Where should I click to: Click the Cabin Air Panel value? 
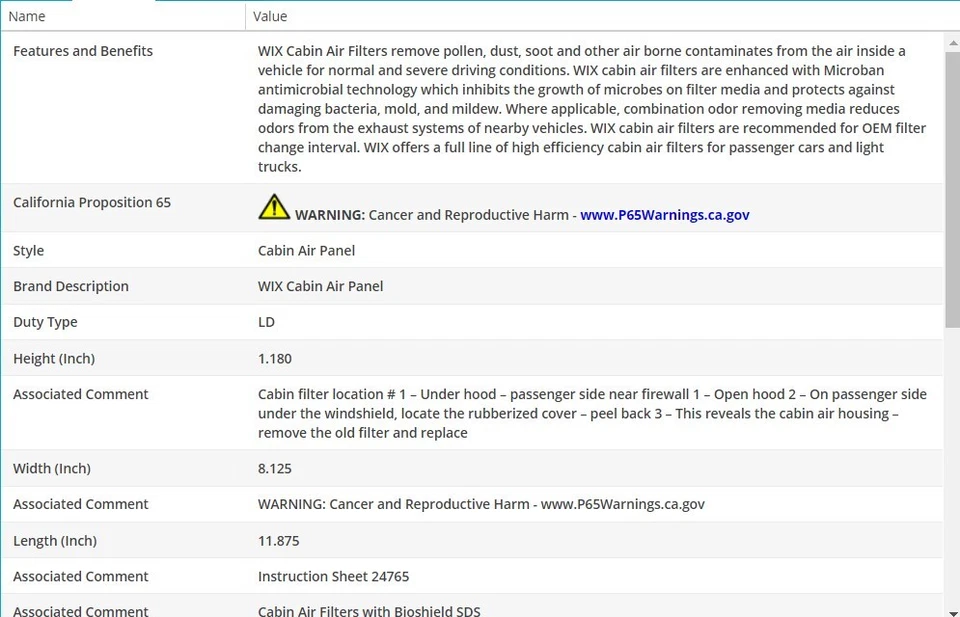coord(306,251)
